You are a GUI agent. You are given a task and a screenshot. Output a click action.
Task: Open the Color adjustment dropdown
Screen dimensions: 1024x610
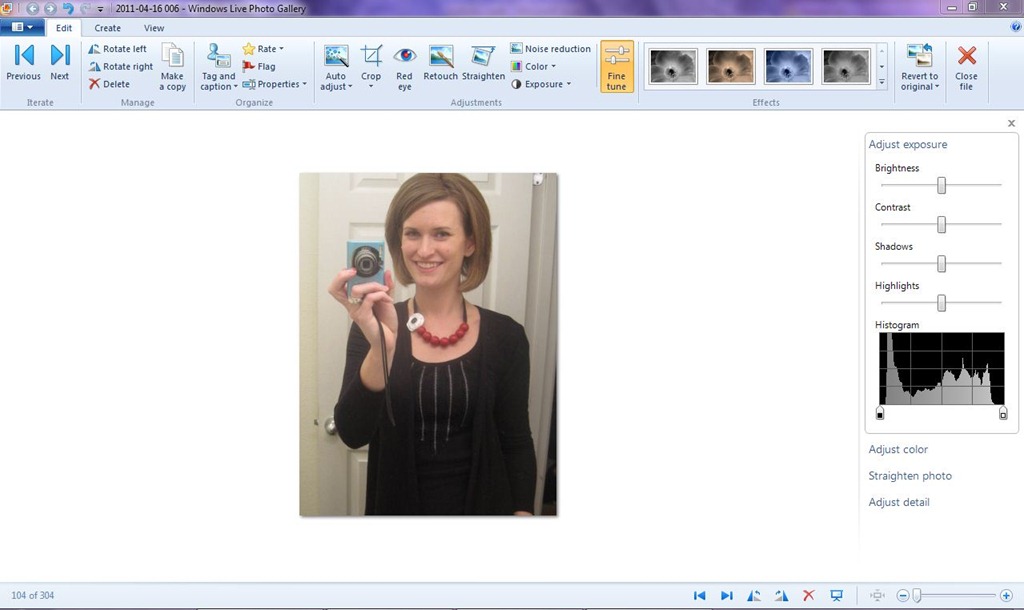click(533, 67)
